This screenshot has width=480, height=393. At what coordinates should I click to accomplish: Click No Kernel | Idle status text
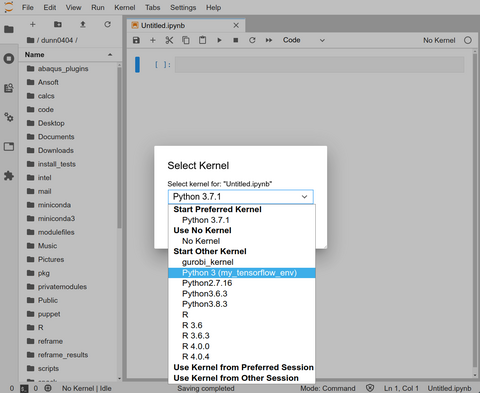coord(87,388)
